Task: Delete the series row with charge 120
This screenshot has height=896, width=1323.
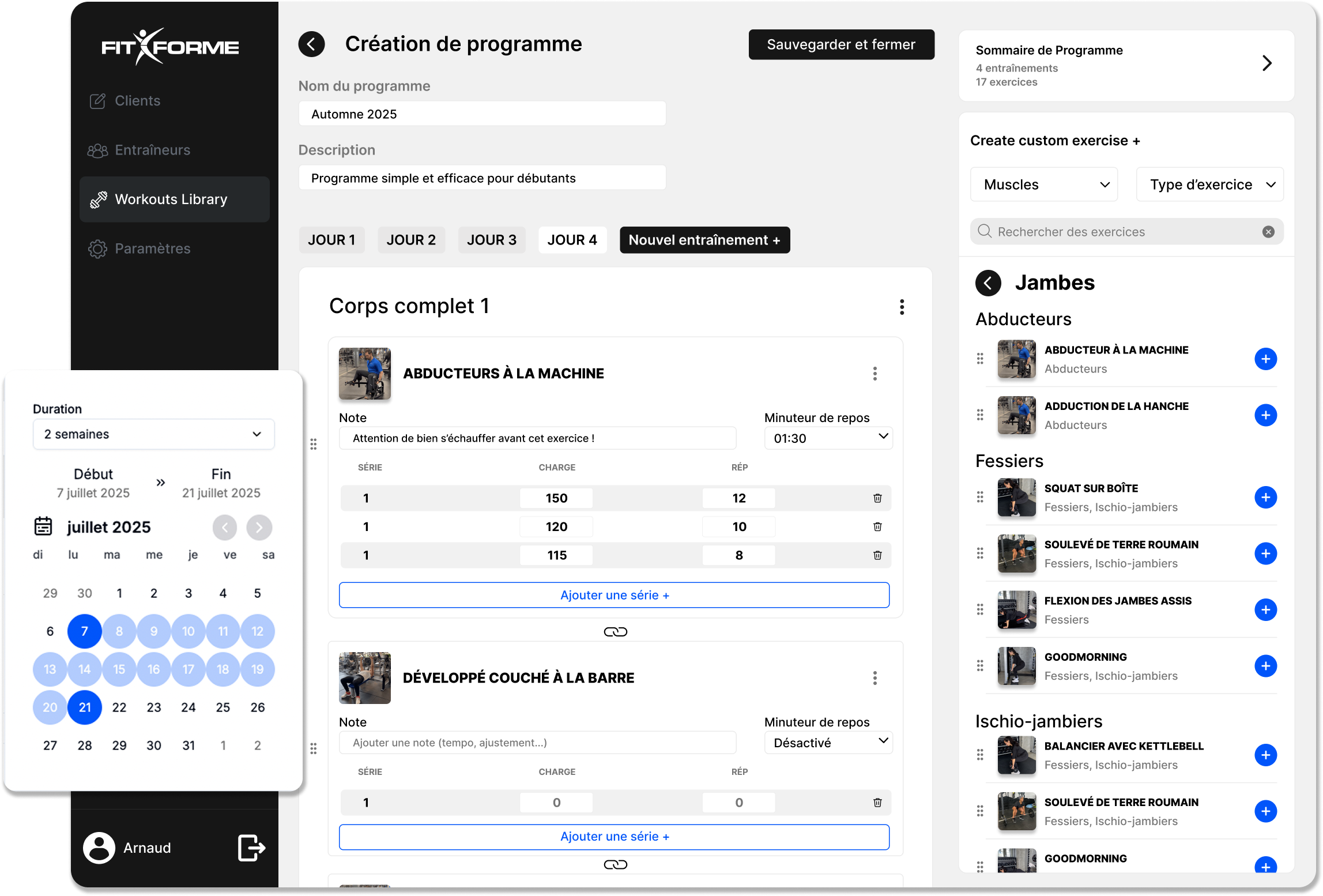Action: click(x=877, y=526)
